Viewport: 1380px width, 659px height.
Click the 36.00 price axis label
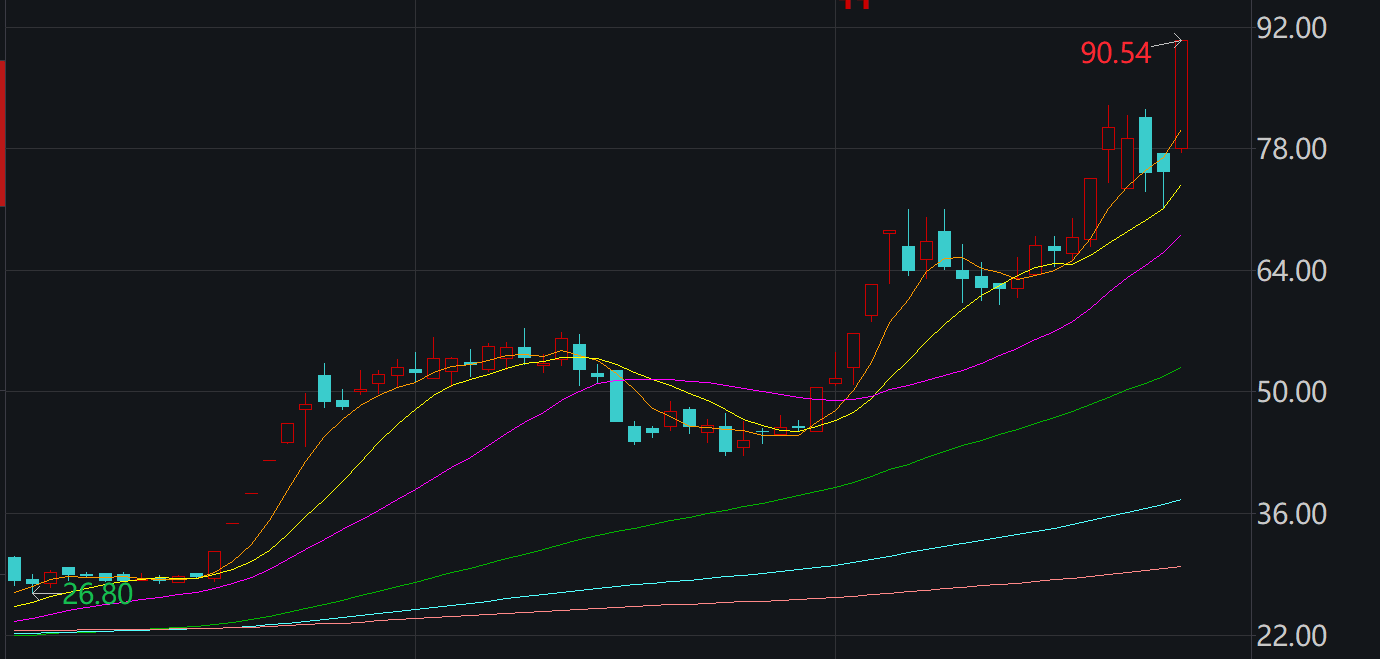(x=1290, y=514)
